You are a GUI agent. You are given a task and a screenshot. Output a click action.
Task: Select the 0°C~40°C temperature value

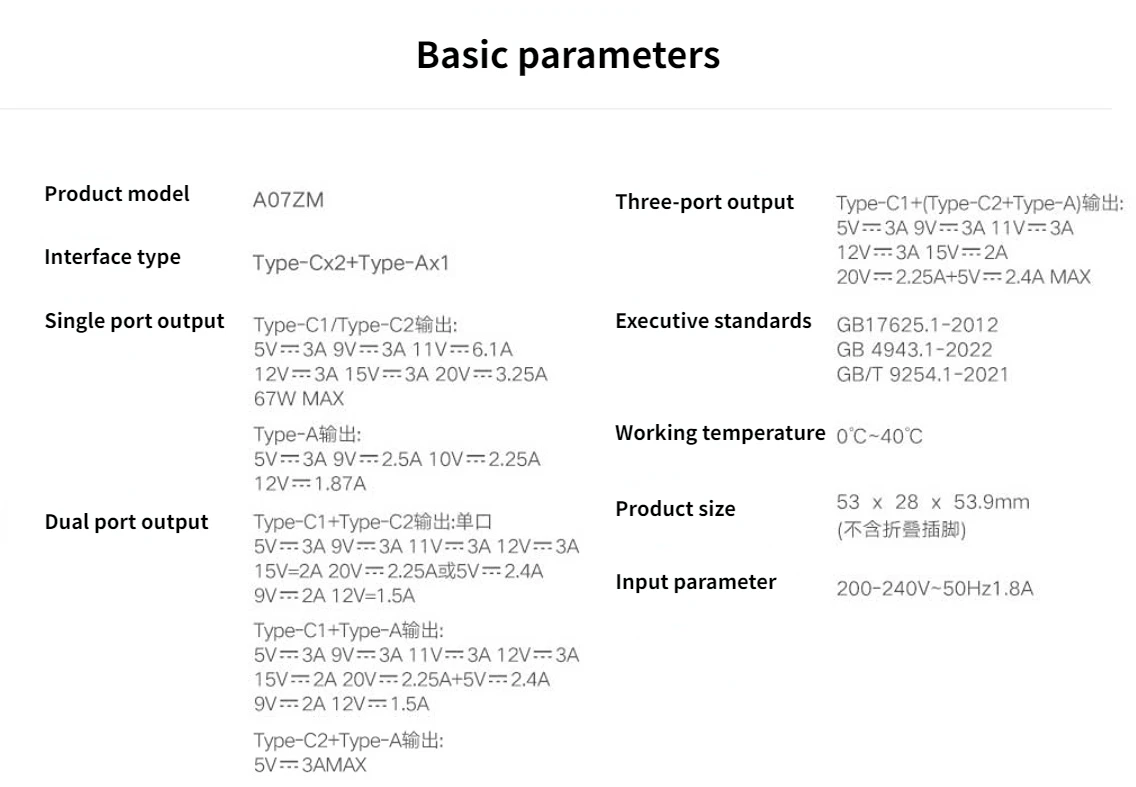click(x=879, y=436)
